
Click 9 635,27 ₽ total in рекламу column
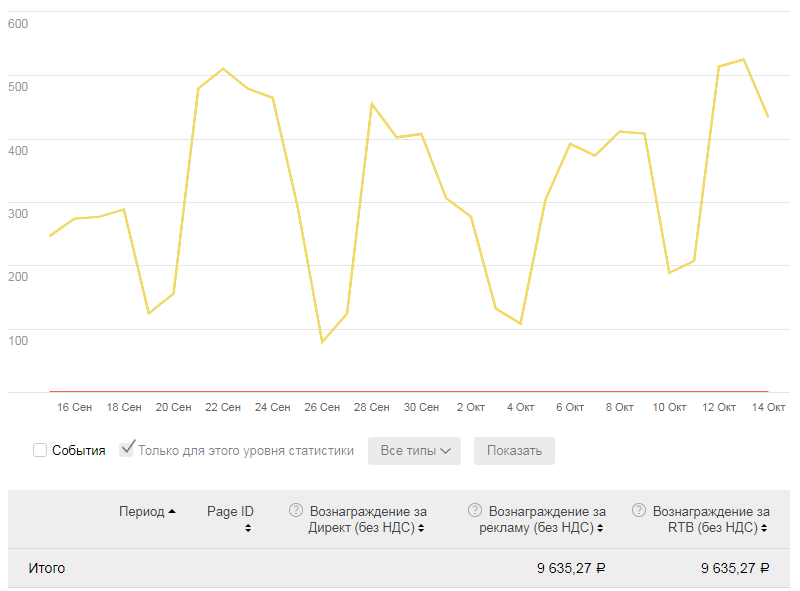click(x=571, y=568)
